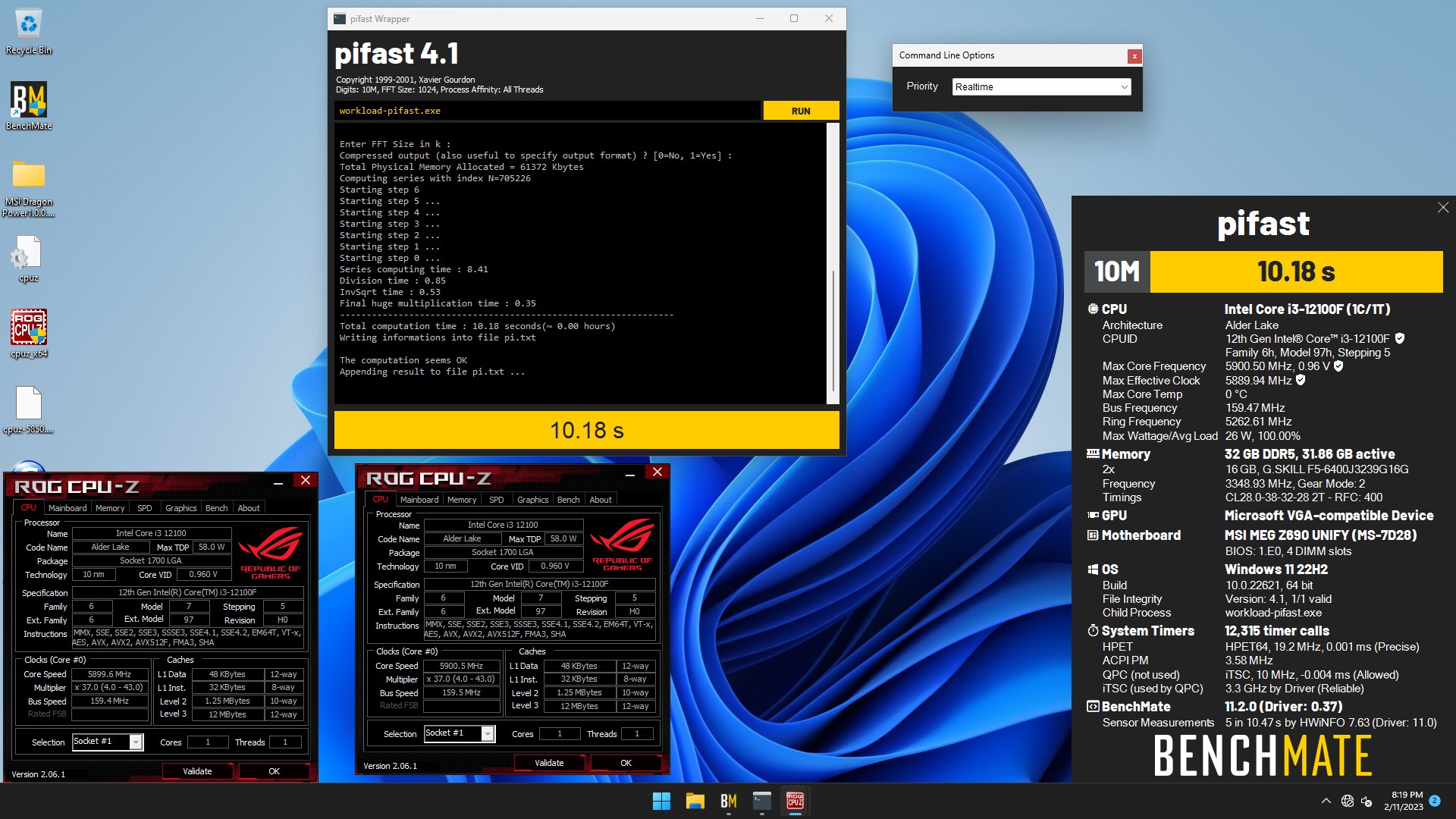Click the BenchMate taskbar icon
The height and width of the screenshot is (819, 1456).
tap(728, 801)
